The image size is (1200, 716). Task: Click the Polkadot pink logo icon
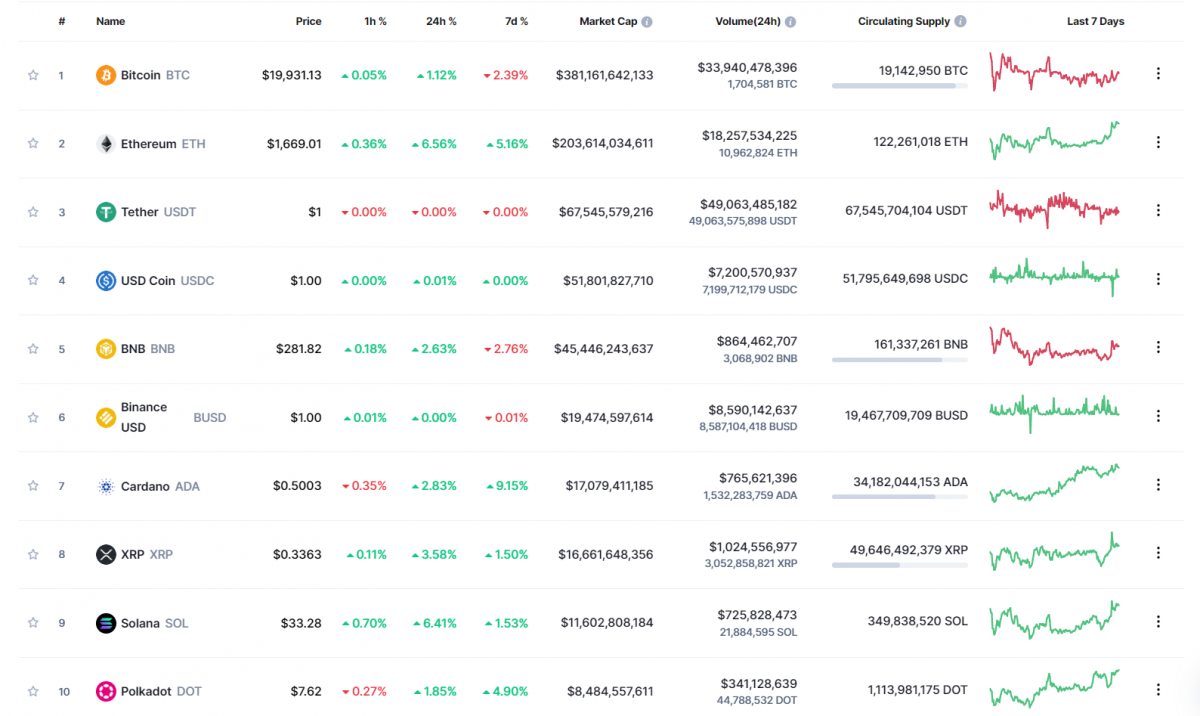coord(105,691)
